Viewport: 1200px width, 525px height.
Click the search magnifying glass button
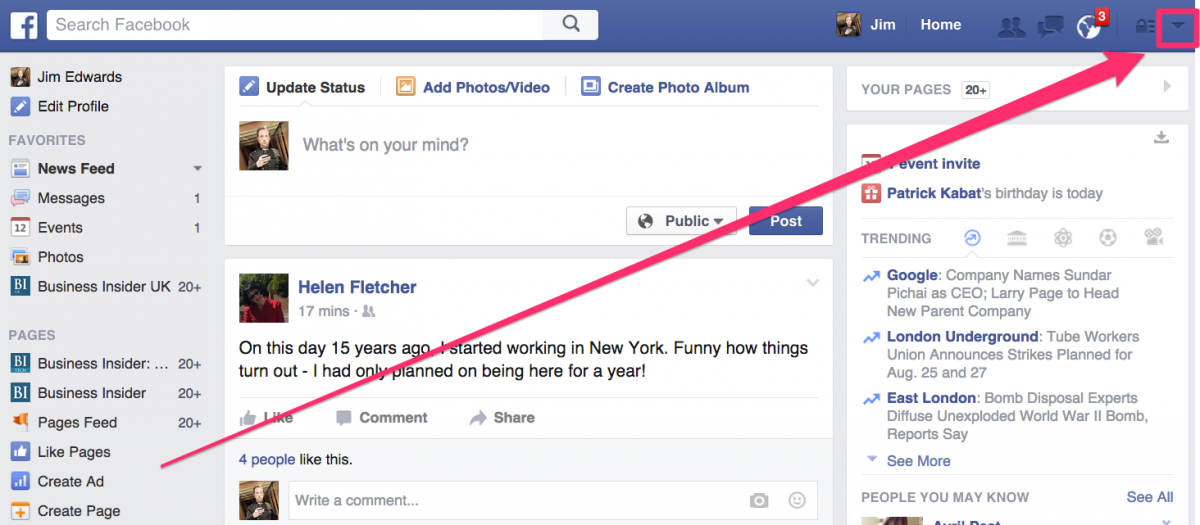pyautogui.click(x=570, y=25)
